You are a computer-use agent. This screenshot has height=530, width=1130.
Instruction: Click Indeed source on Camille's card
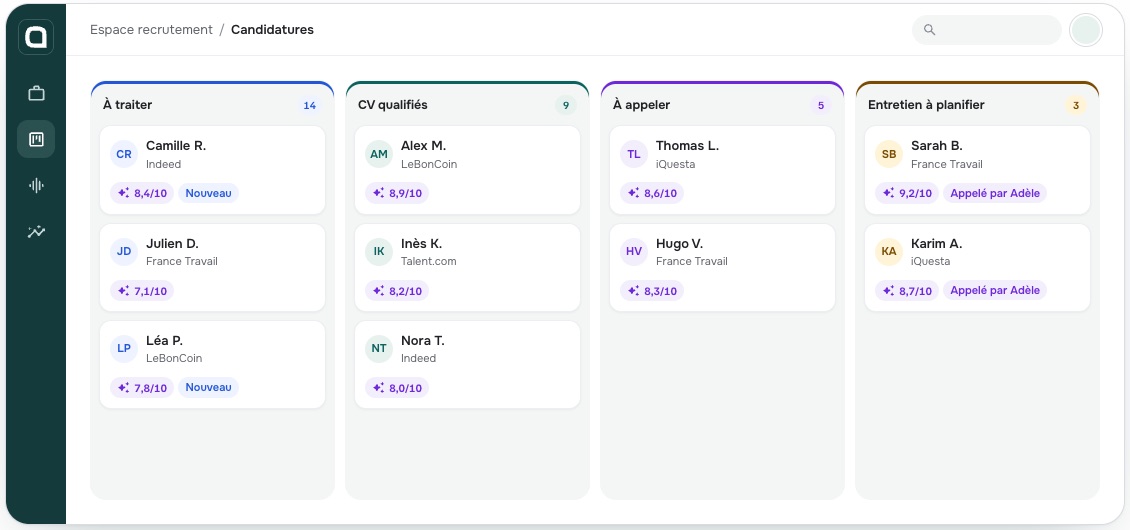[164, 164]
